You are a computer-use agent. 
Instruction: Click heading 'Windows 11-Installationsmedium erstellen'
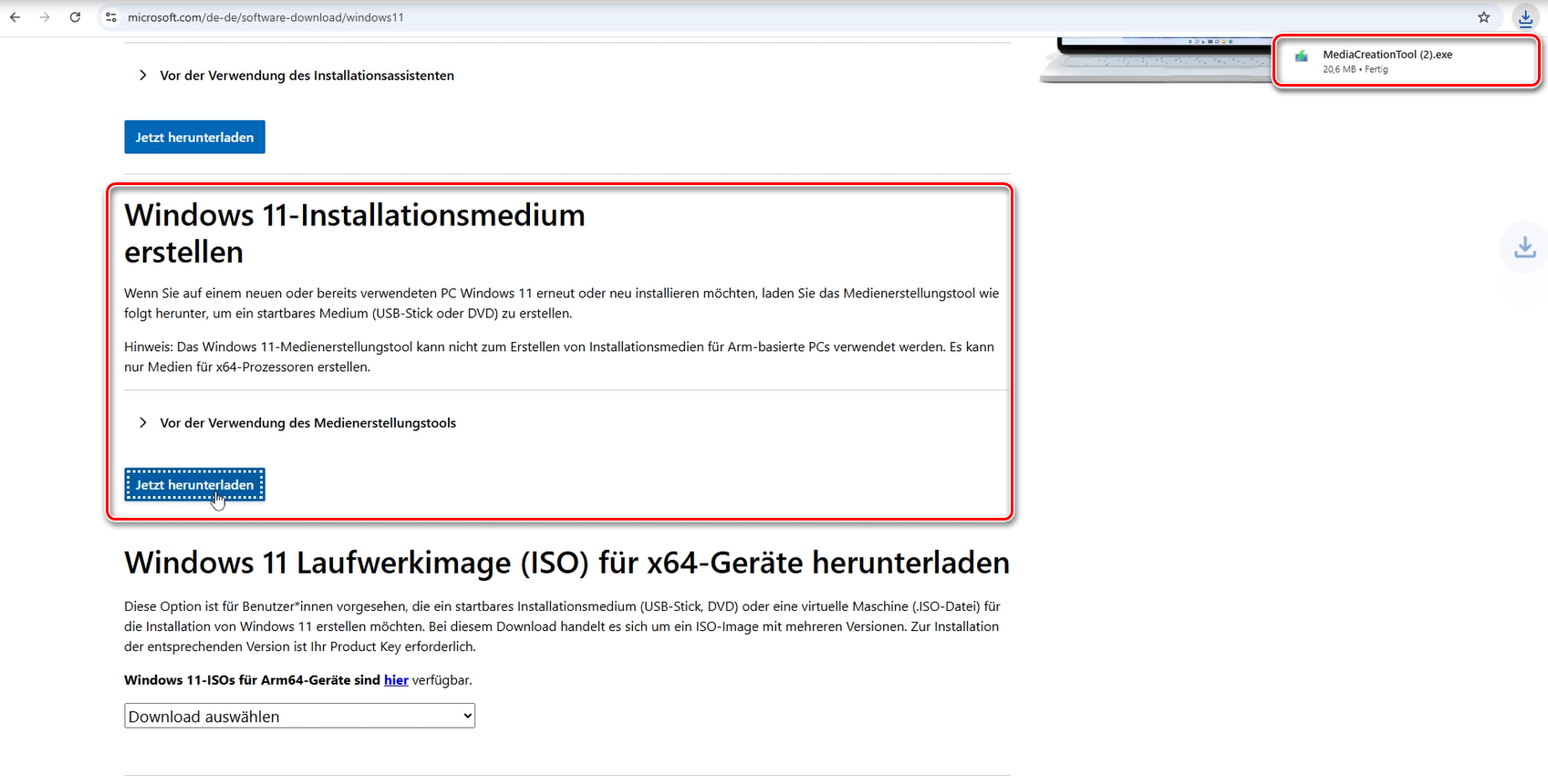click(355, 233)
